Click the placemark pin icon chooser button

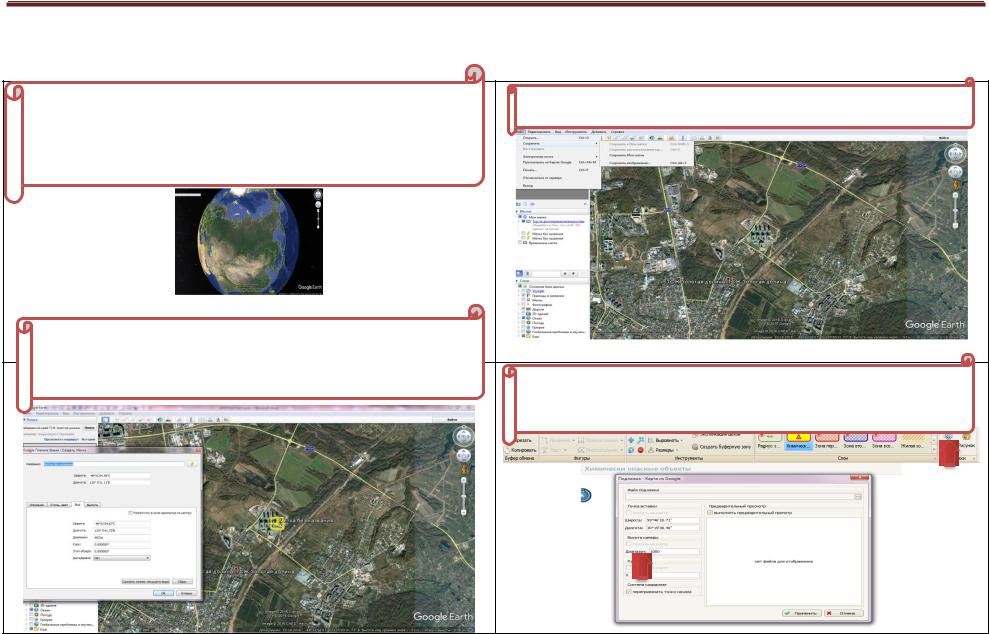pos(191,464)
